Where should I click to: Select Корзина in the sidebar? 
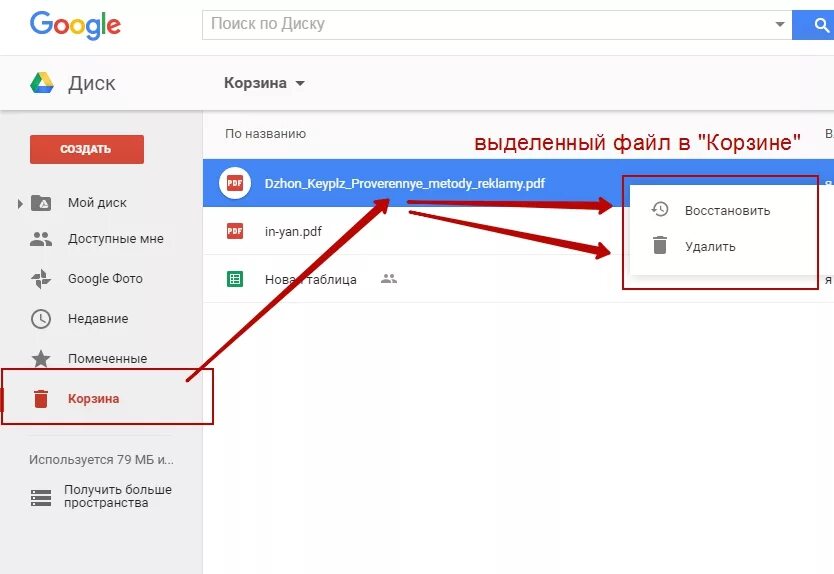pyautogui.click(x=93, y=398)
